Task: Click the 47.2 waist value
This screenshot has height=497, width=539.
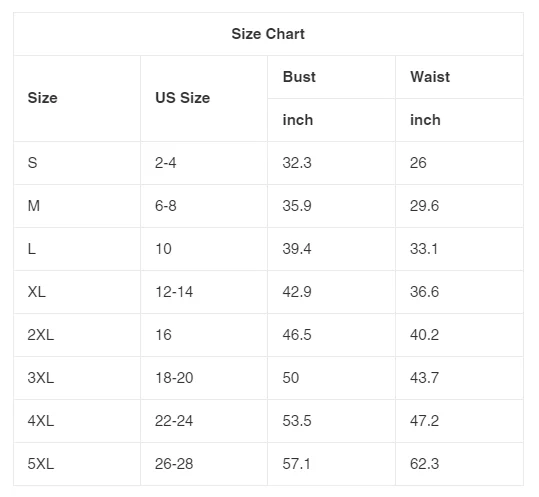Action: pyautogui.click(x=425, y=421)
